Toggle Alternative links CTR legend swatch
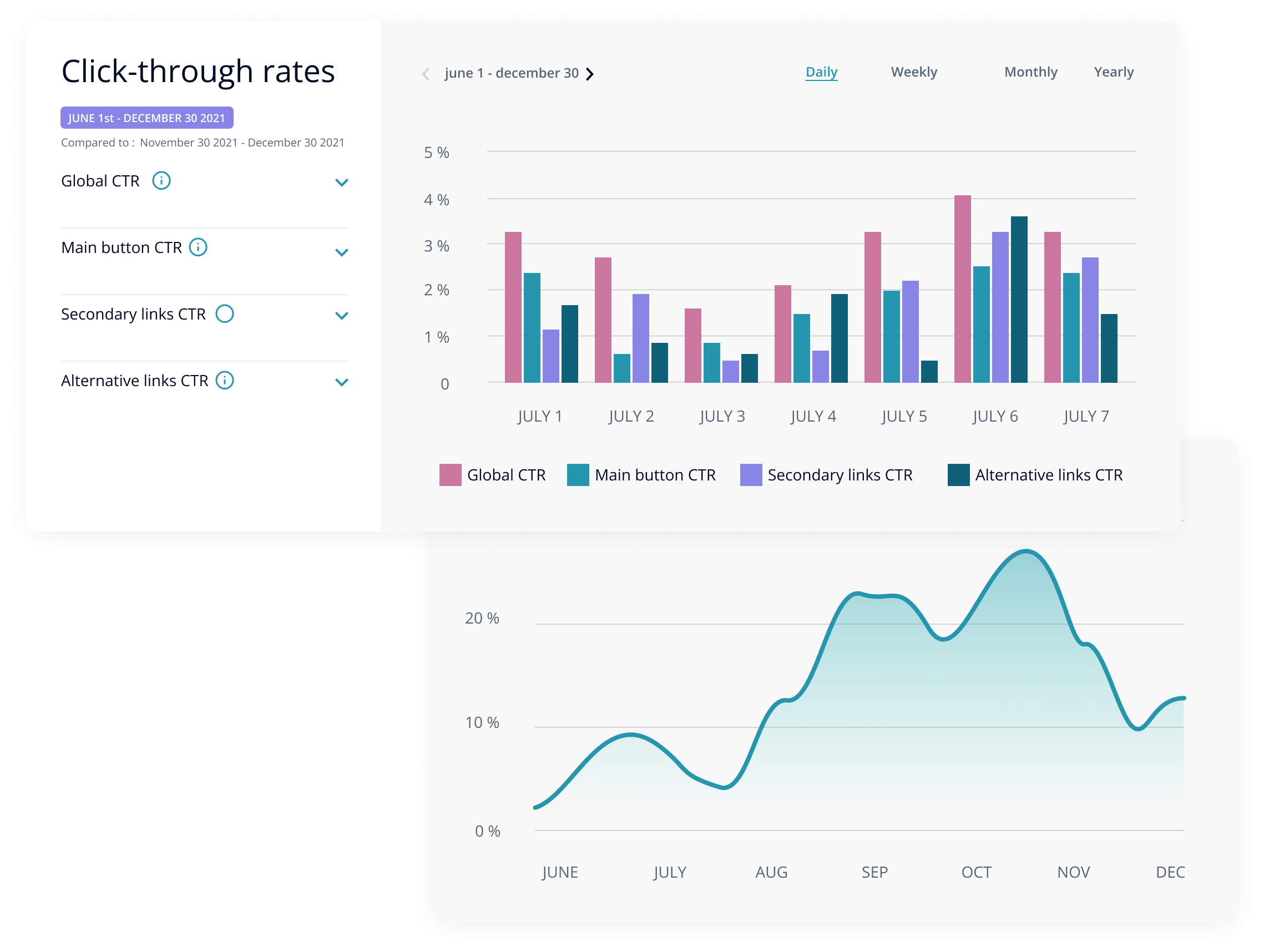This screenshot has width=1264, height=952. [x=958, y=475]
